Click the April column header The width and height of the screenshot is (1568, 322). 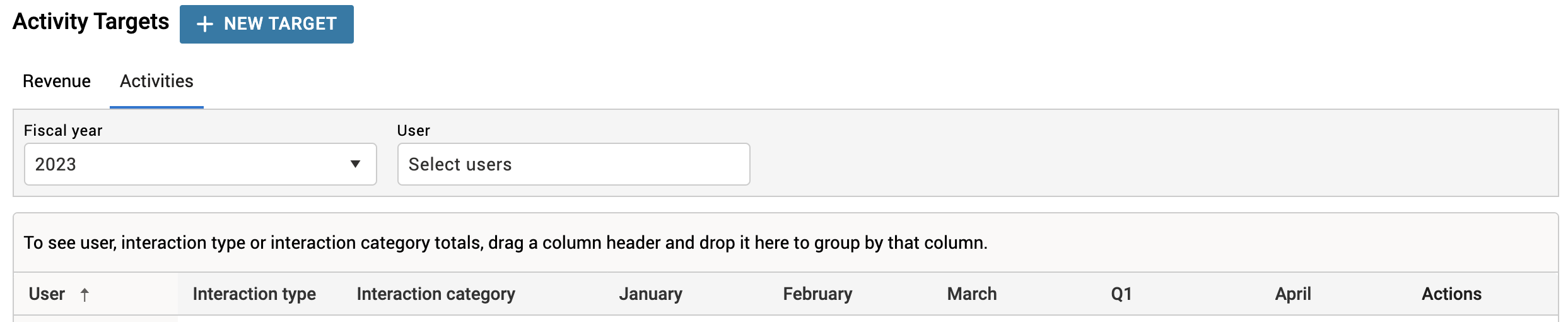pyautogui.click(x=1293, y=294)
